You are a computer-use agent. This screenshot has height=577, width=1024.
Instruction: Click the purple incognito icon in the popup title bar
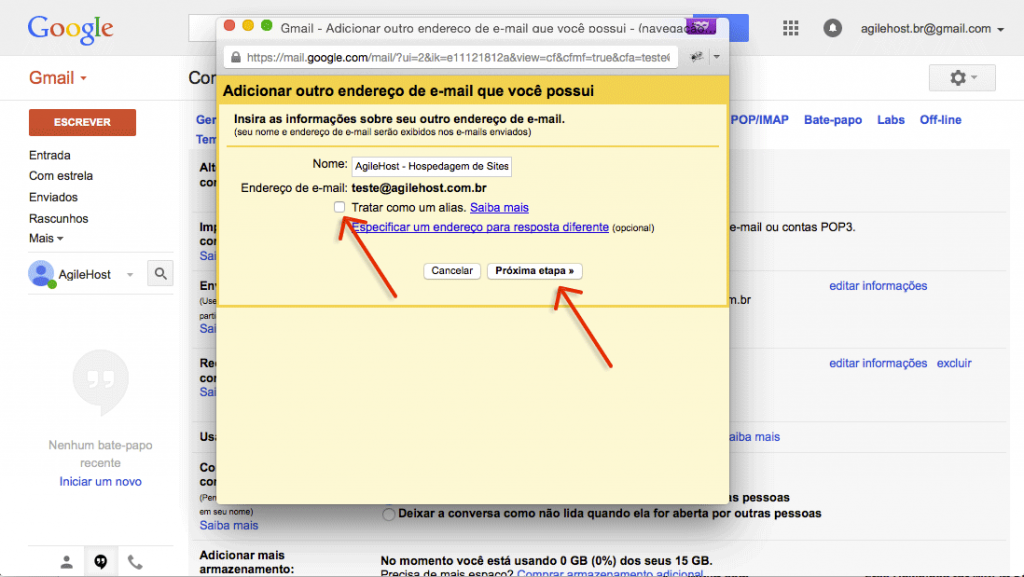[701, 26]
